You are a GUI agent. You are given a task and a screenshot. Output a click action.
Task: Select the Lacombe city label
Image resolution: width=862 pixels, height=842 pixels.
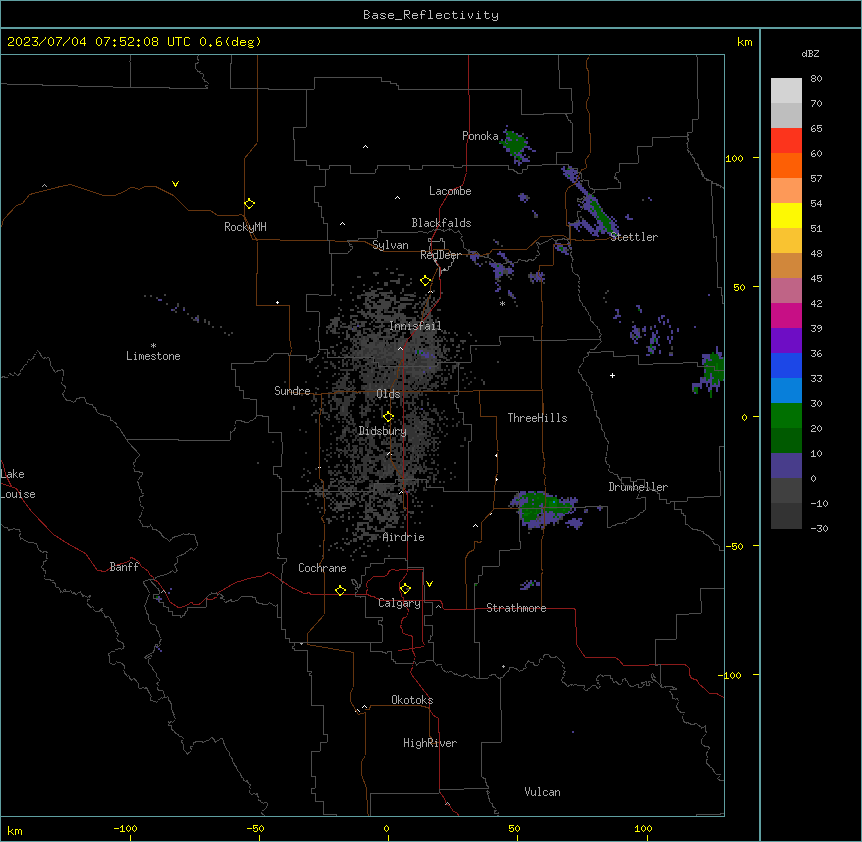(450, 191)
